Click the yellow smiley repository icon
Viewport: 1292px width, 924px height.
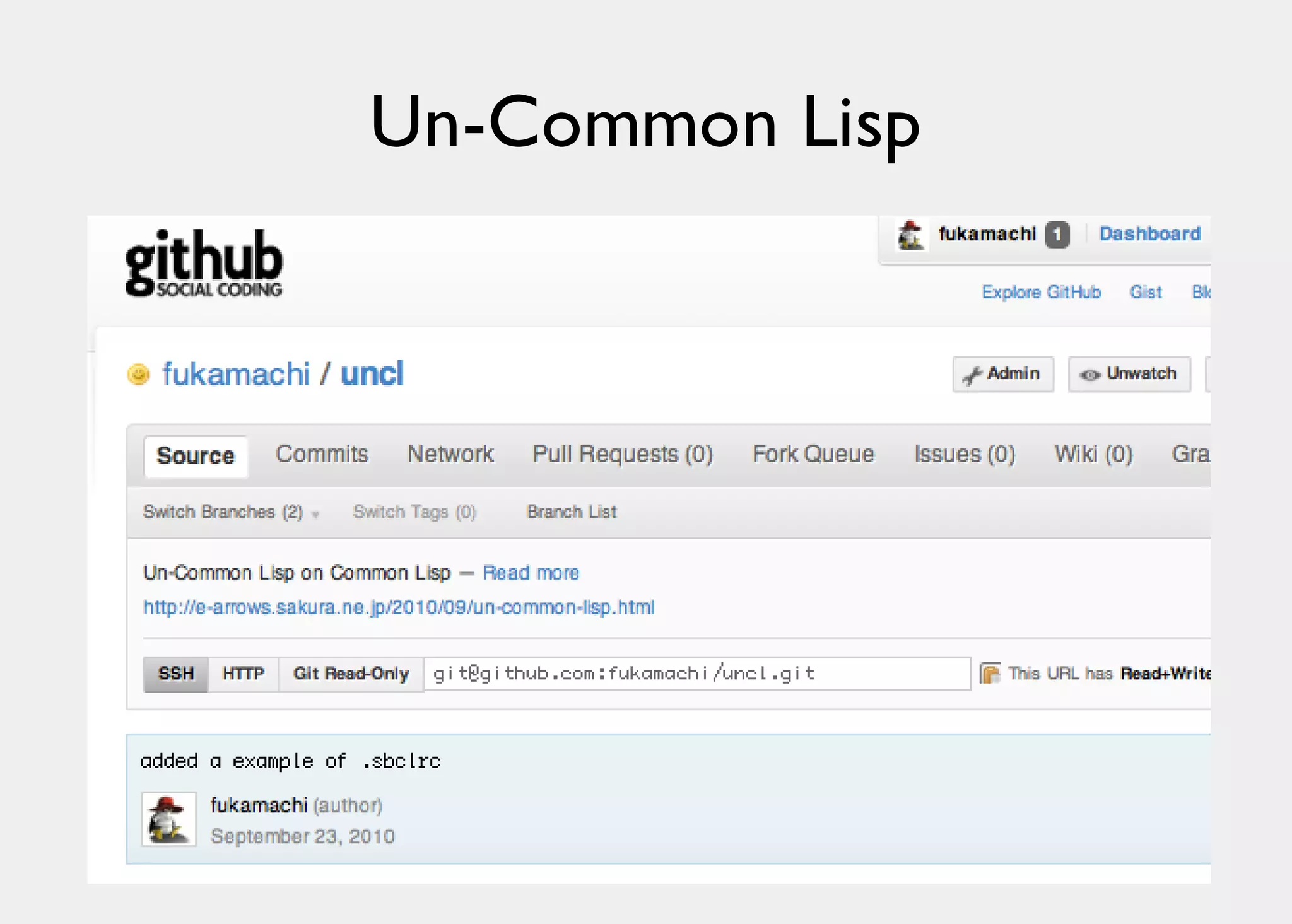tap(138, 374)
